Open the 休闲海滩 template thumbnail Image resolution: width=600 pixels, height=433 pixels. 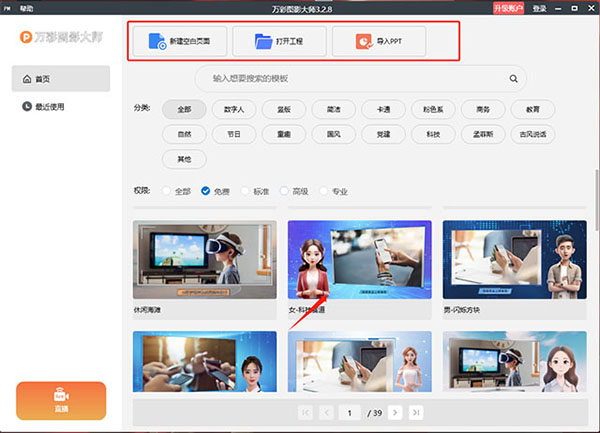[x=205, y=262]
